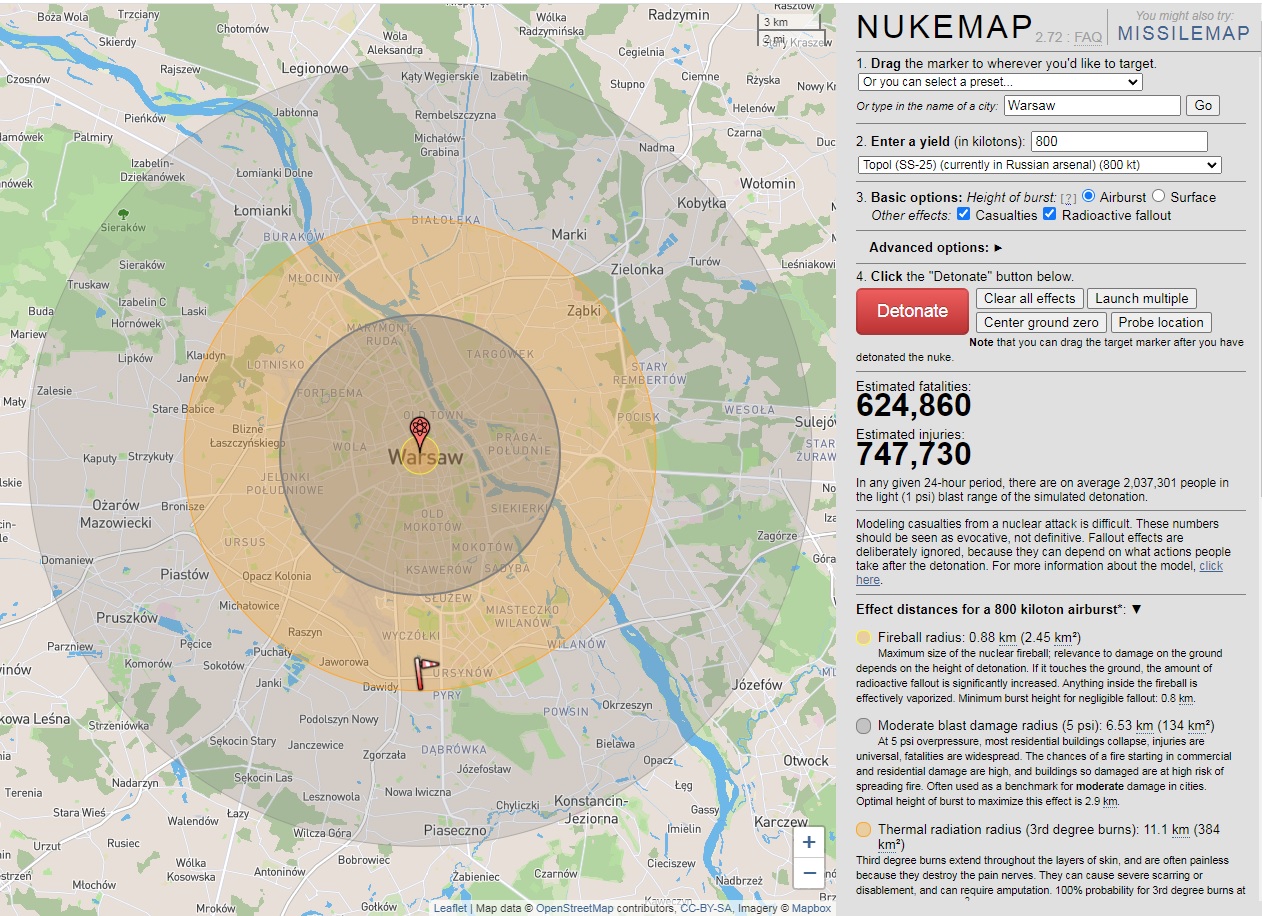Toggle the Casualties checkbox
This screenshot has height=916, width=1262.
tap(964, 214)
